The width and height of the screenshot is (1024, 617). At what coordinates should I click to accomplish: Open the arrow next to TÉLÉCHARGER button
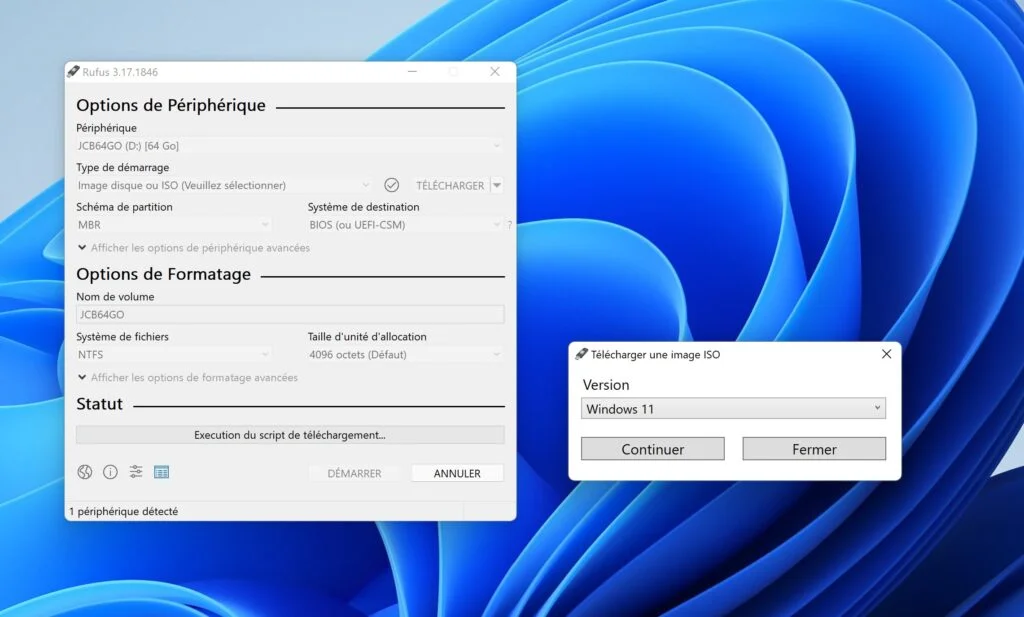point(497,185)
